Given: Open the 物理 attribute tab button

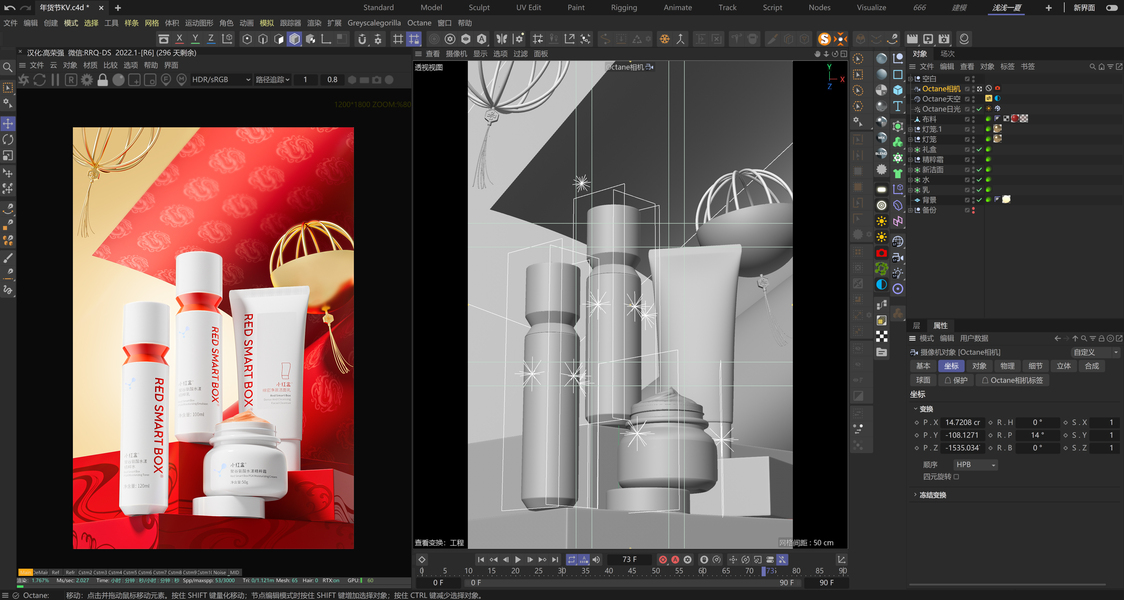Looking at the screenshot, I should [1007, 366].
